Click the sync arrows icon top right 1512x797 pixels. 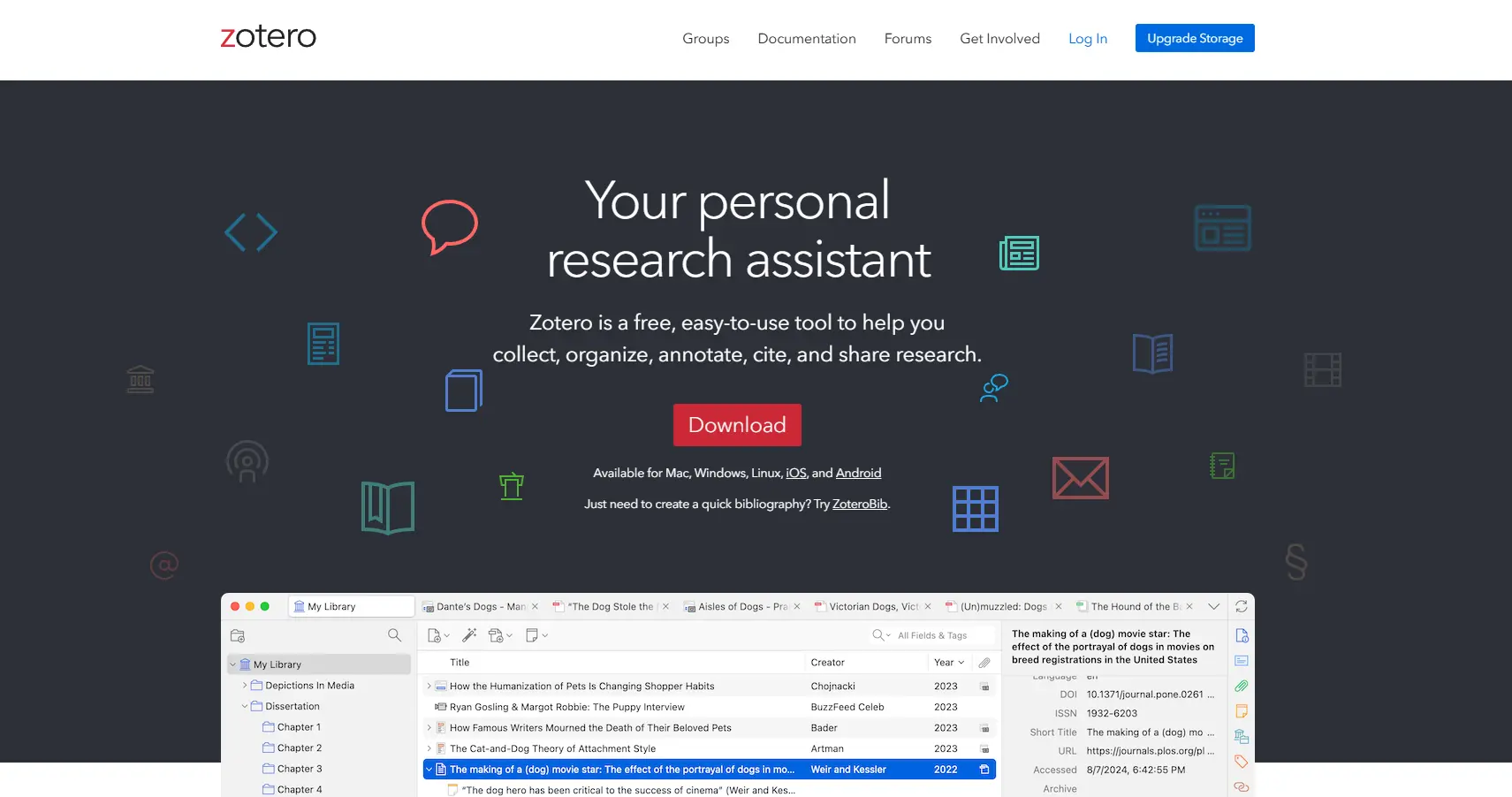point(1241,607)
